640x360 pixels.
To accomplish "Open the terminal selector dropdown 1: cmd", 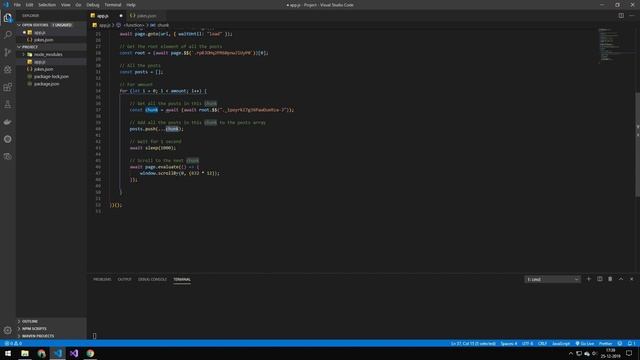I will [552, 279].
